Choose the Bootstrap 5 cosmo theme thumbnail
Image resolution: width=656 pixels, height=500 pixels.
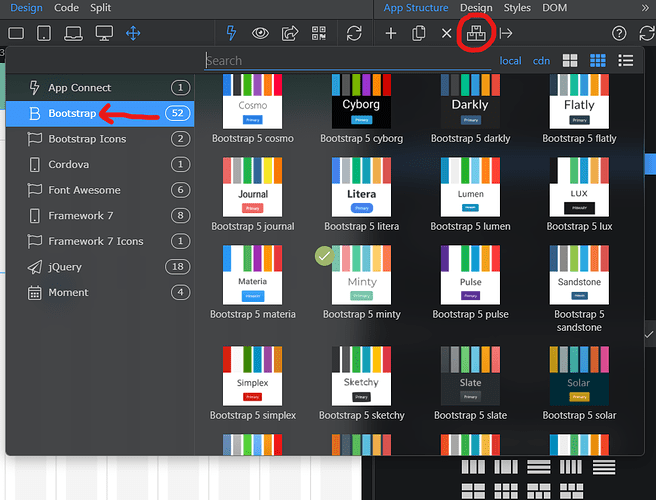tap(252, 101)
